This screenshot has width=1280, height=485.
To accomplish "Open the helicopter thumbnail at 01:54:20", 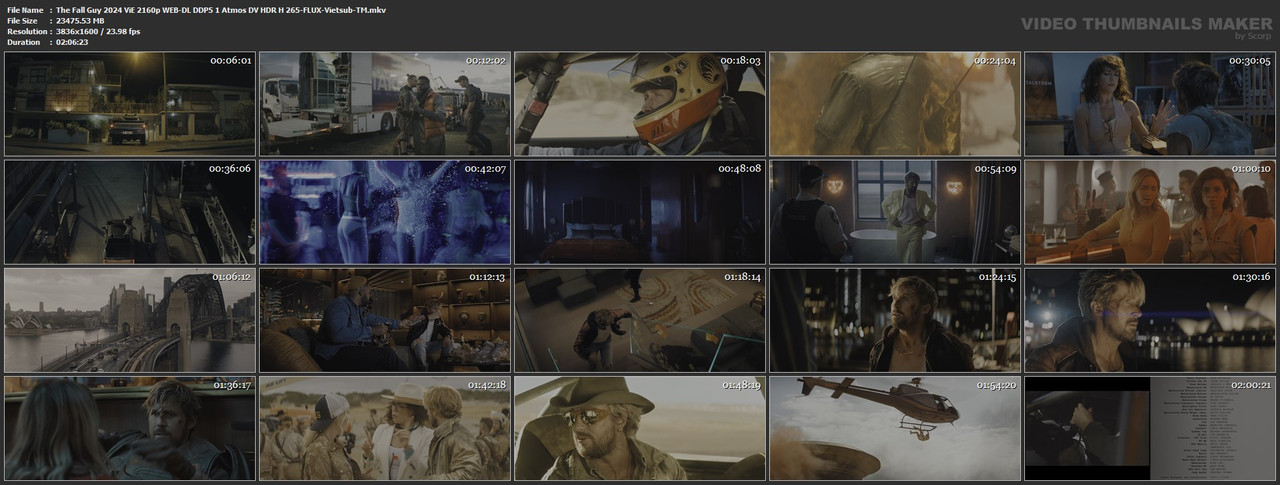I will click(x=894, y=428).
